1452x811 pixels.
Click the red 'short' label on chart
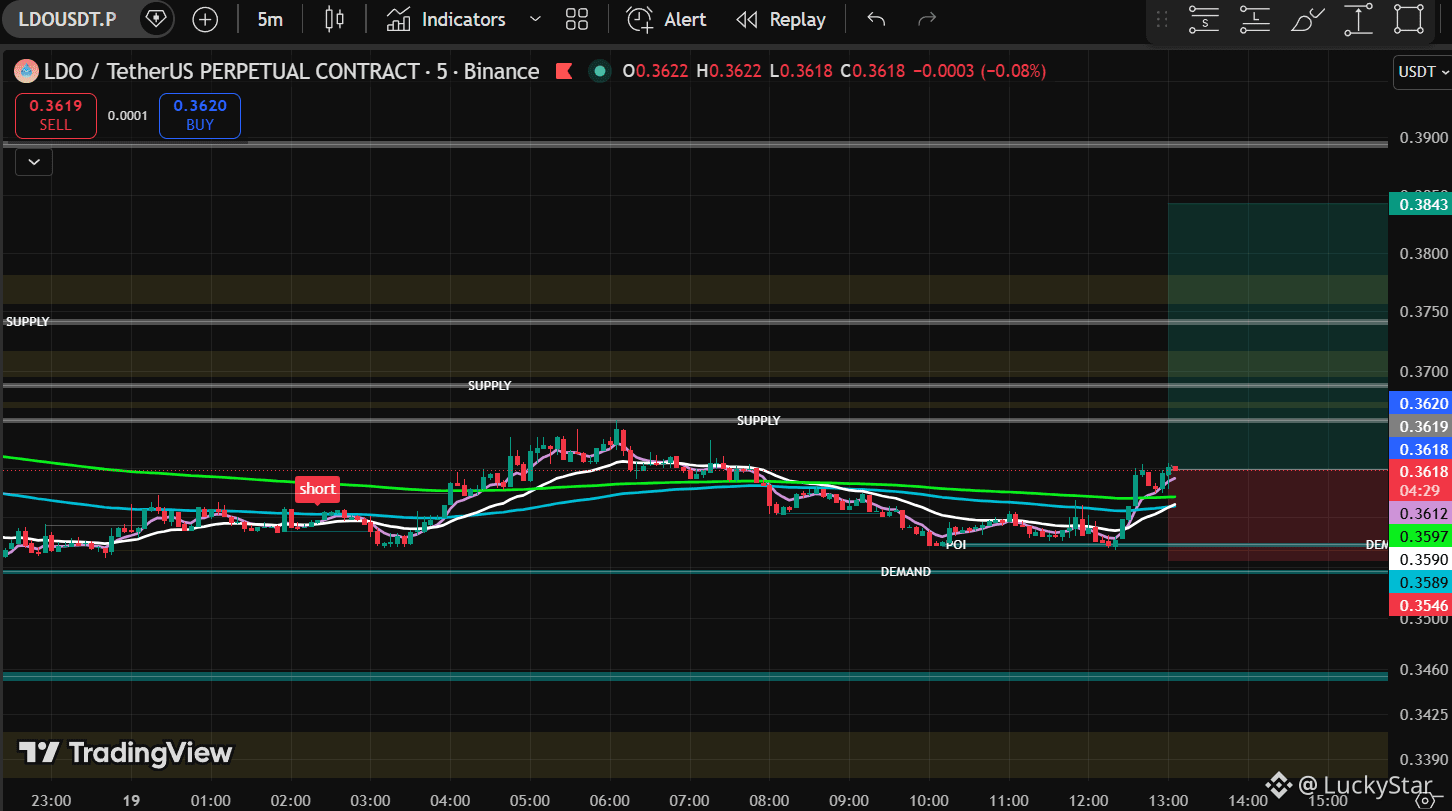[317, 489]
